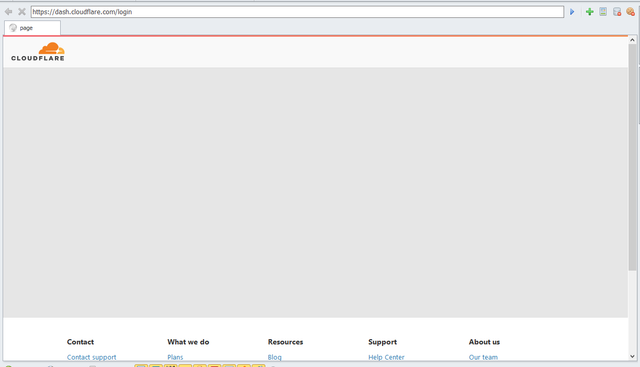Click the scrollbar up arrow
The height and width of the screenshot is (367, 640).
(632, 40)
